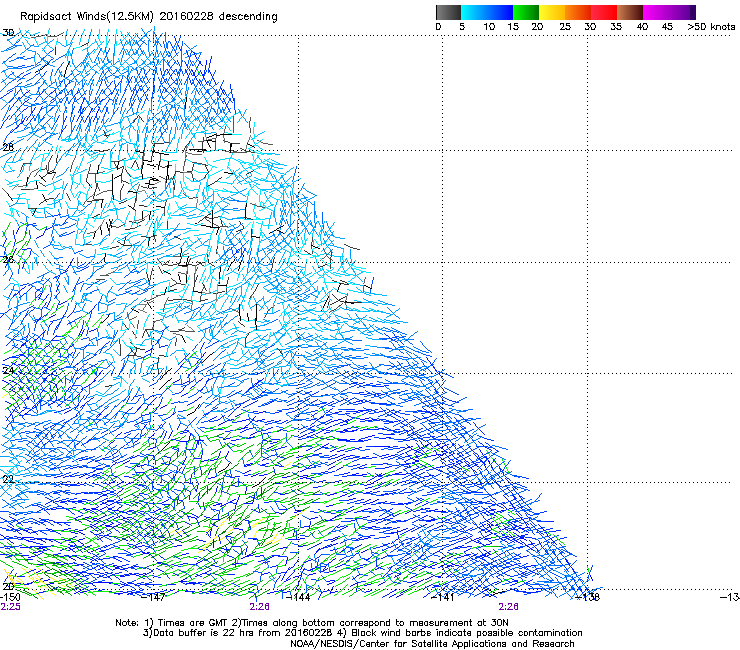
Task: Click the 'Data buffer is 22 hrs' note line
Action: [363, 633]
